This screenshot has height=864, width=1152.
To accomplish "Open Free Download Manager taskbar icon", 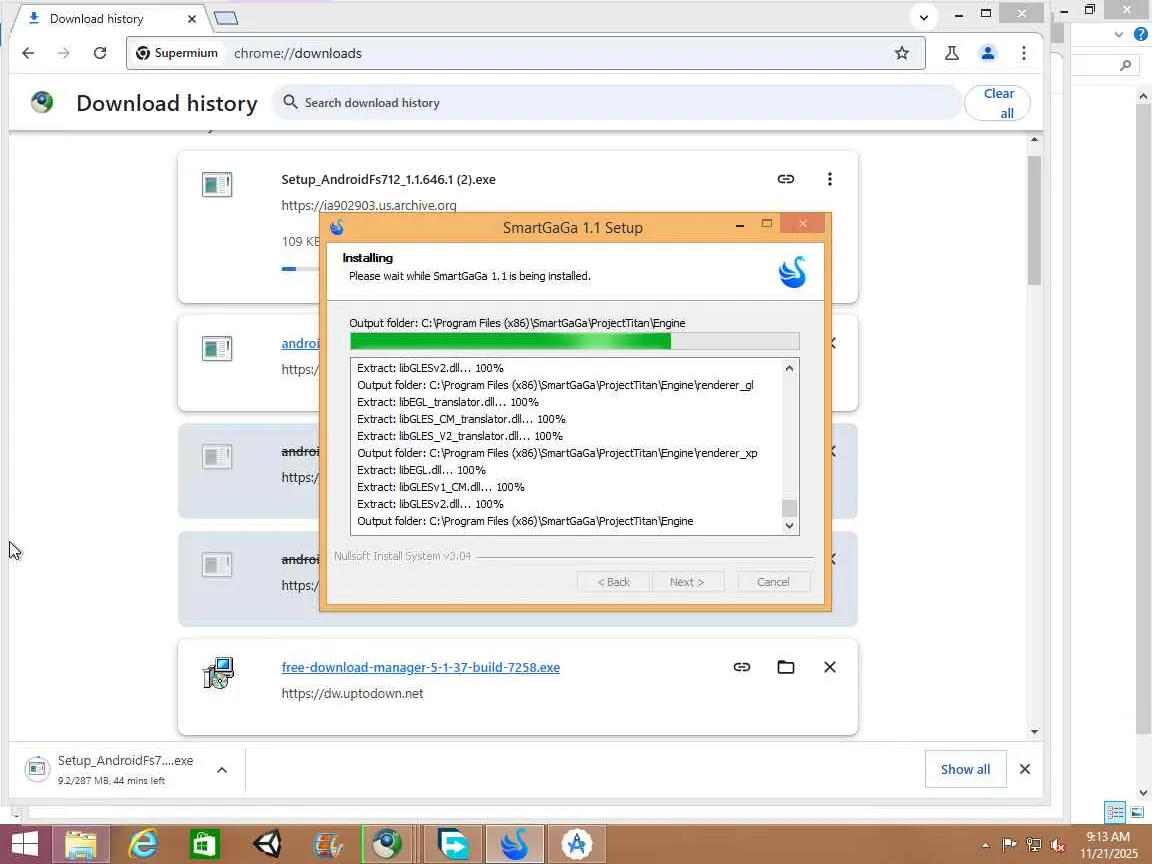I will click(453, 843).
